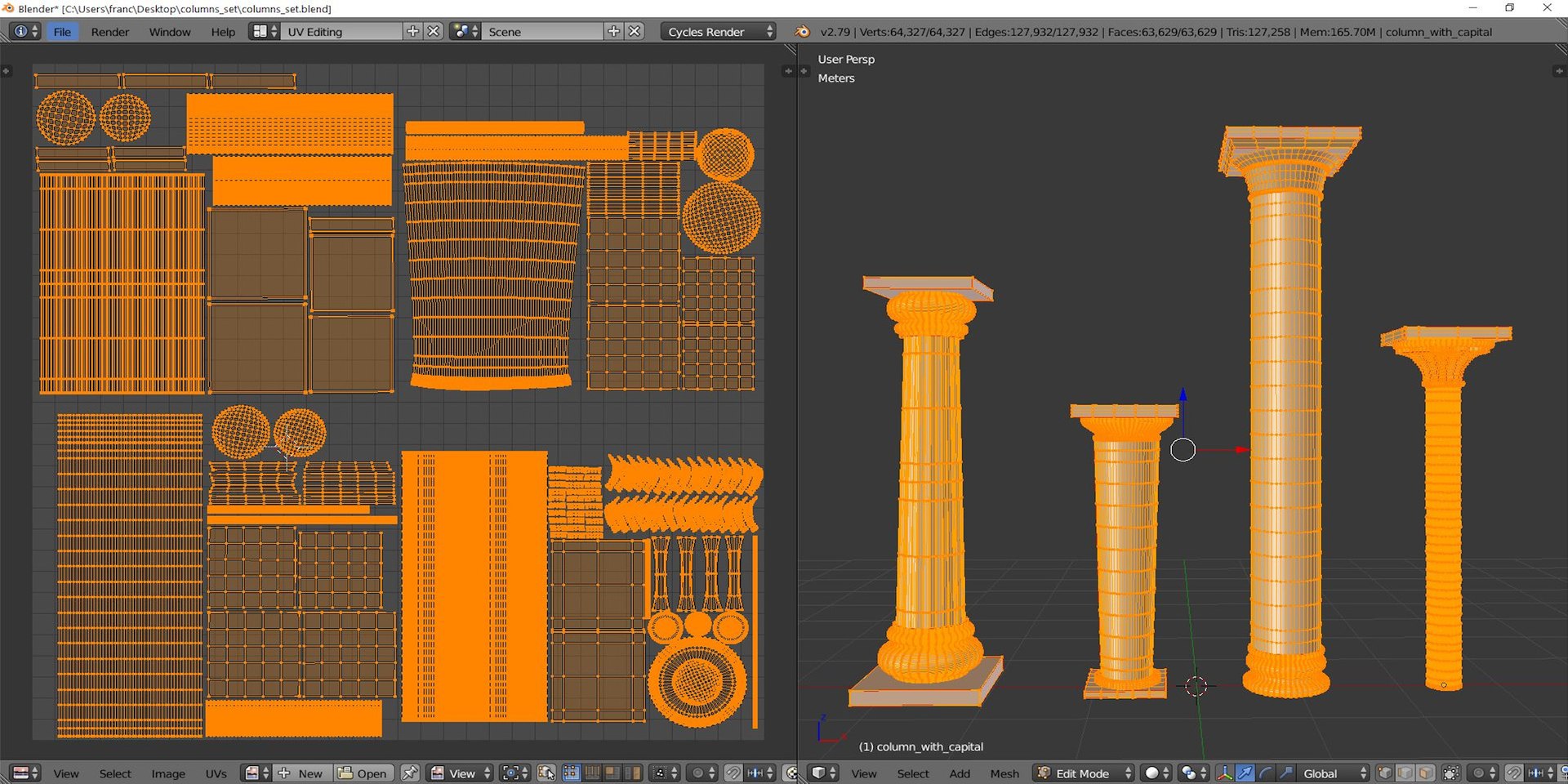Image resolution: width=1568 pixels, height=784 pixels.
Task: Open the screen layout browse selector
Action: pos(265,31)
